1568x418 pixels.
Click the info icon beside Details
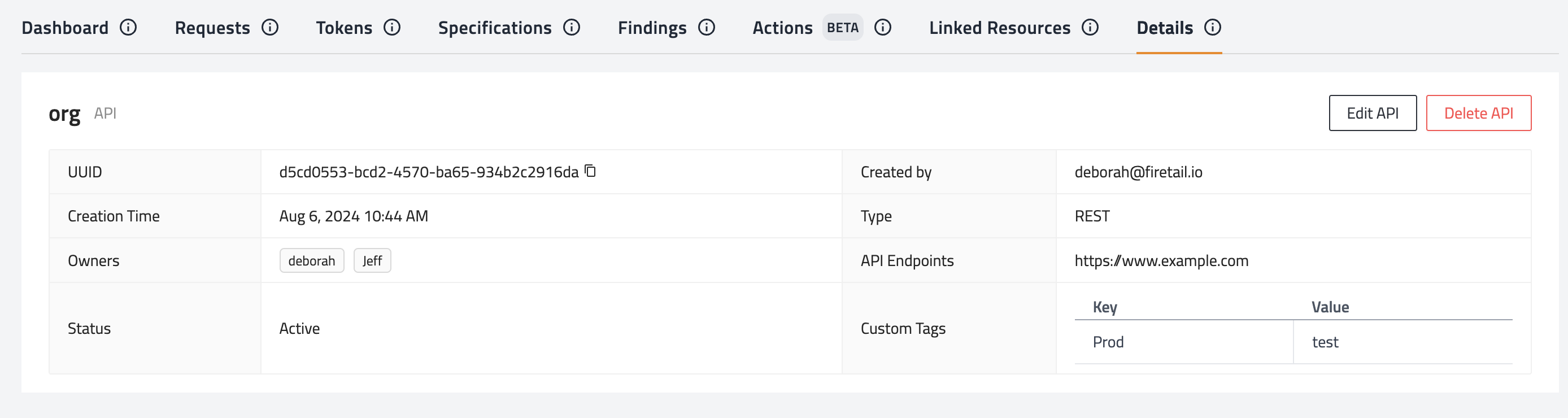point(1212,27)
